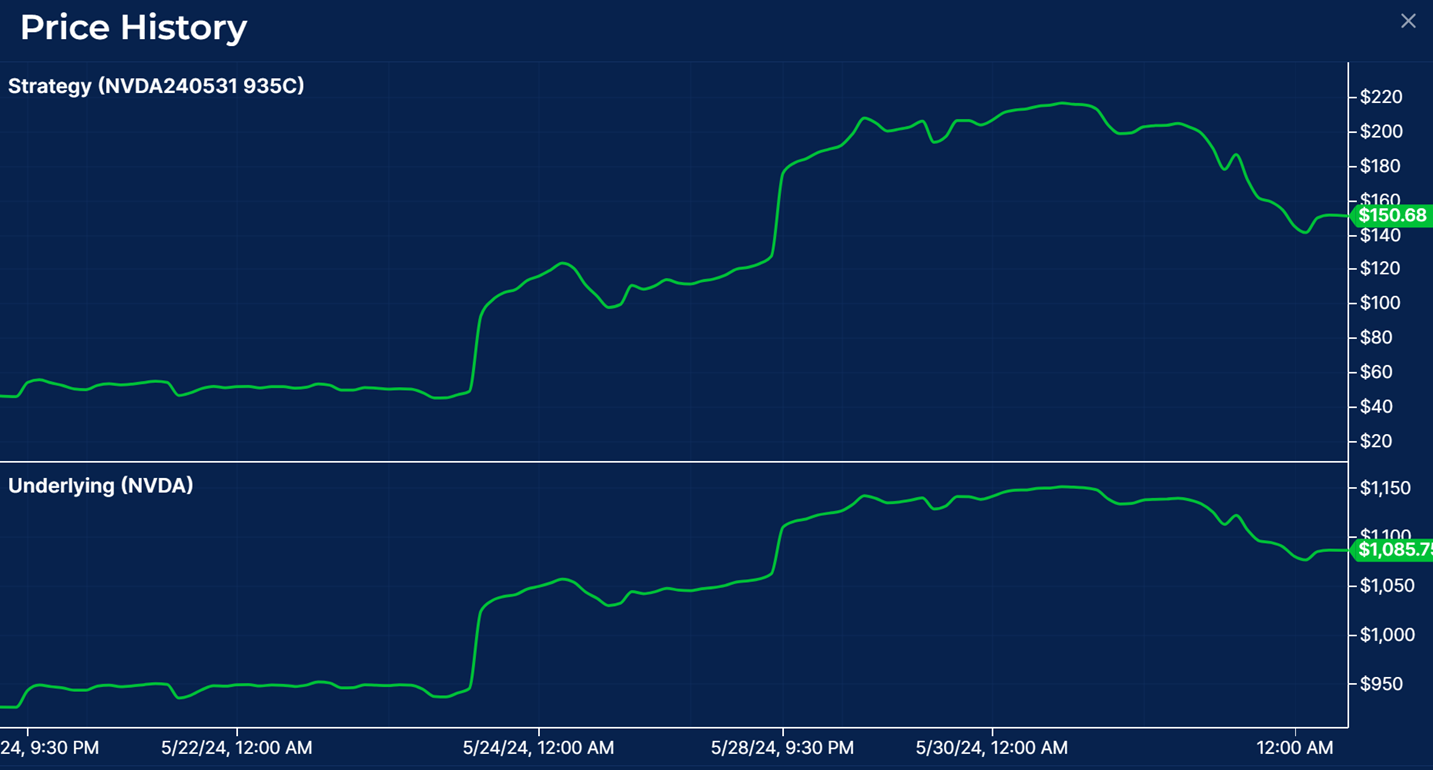Click the Price History title
The width and height of the screenshot is (1433, 770).
133,27
